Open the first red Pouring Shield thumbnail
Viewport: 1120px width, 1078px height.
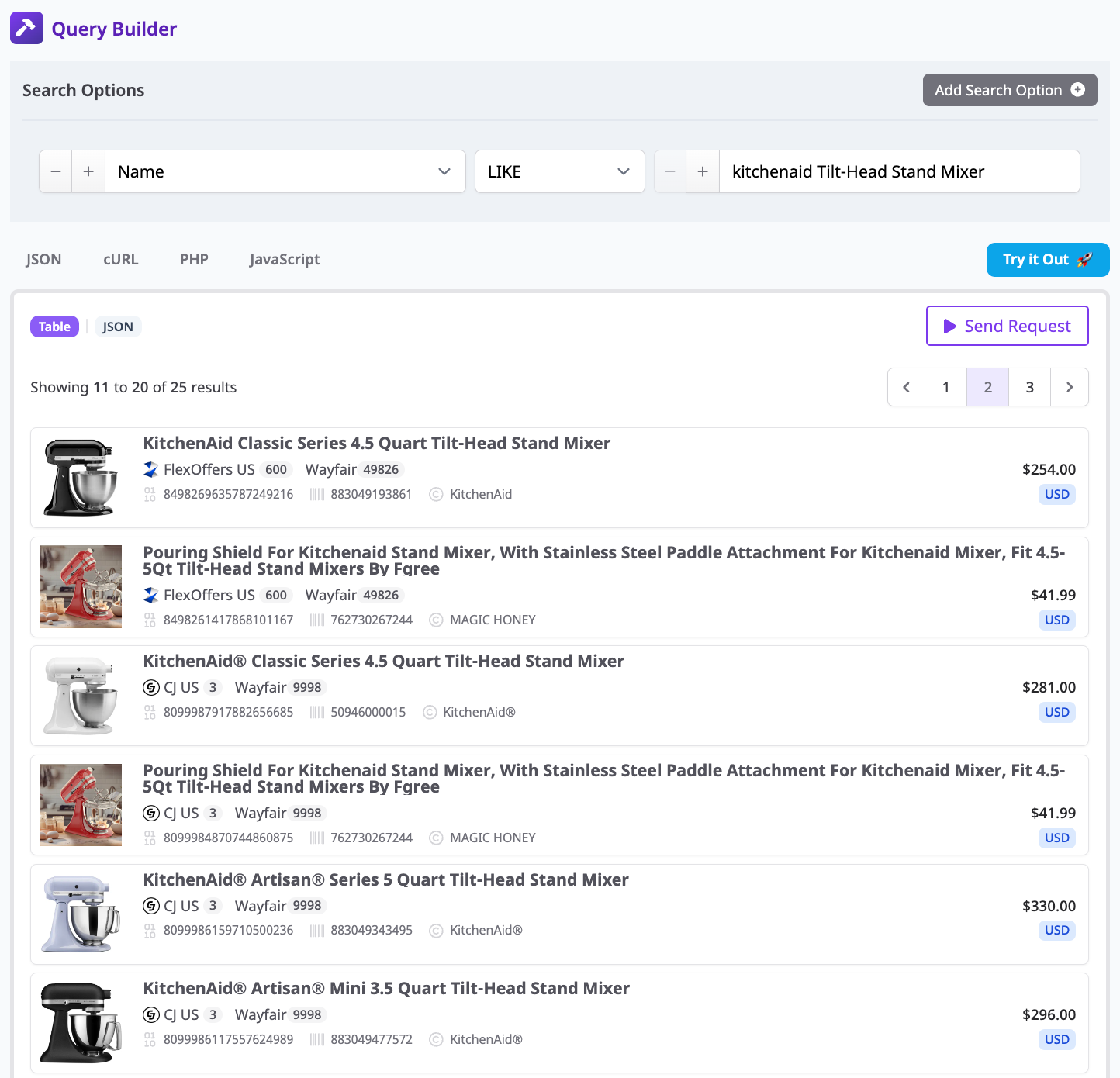(x=81, y=586)
